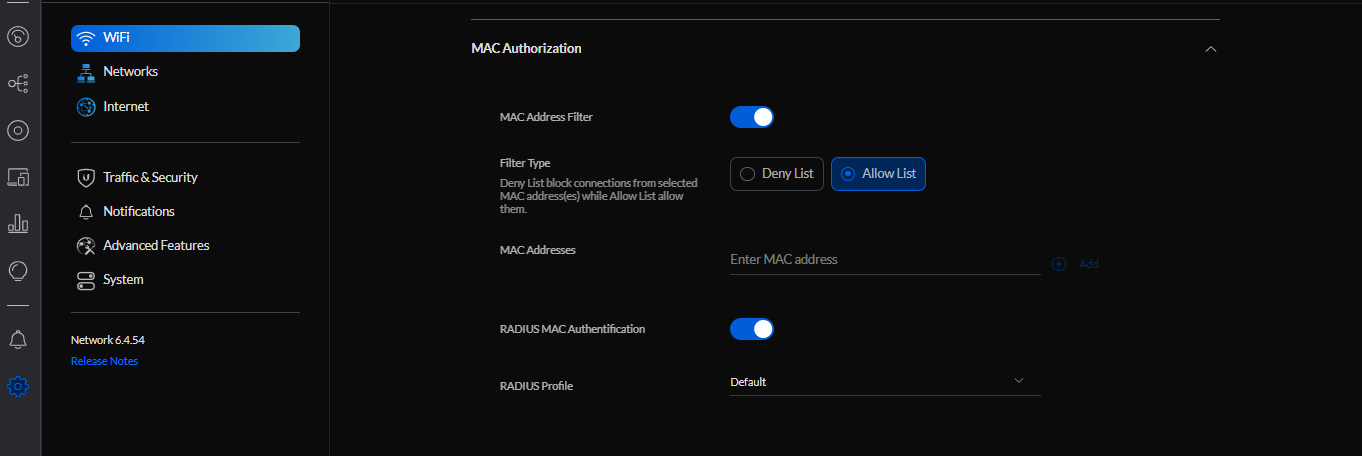Click the dashboard gauge icon in the rail
The height and width of the screenshot is (456, 1362).
[18, 38]
